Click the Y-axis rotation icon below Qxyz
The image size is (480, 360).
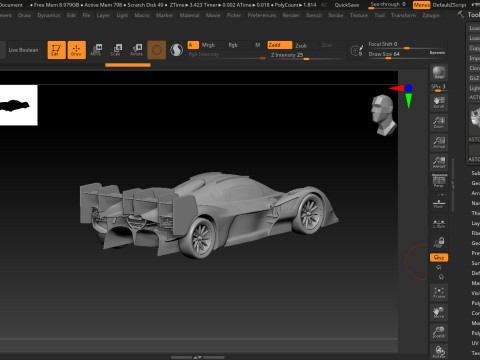[x=439, y=267]
